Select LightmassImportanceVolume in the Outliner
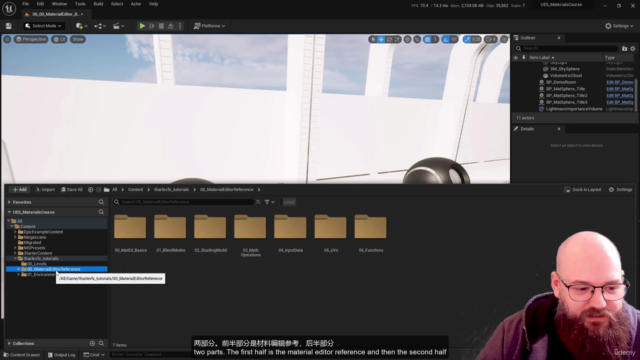Screen dimensions: 640x360 click(x=574, y=109)
